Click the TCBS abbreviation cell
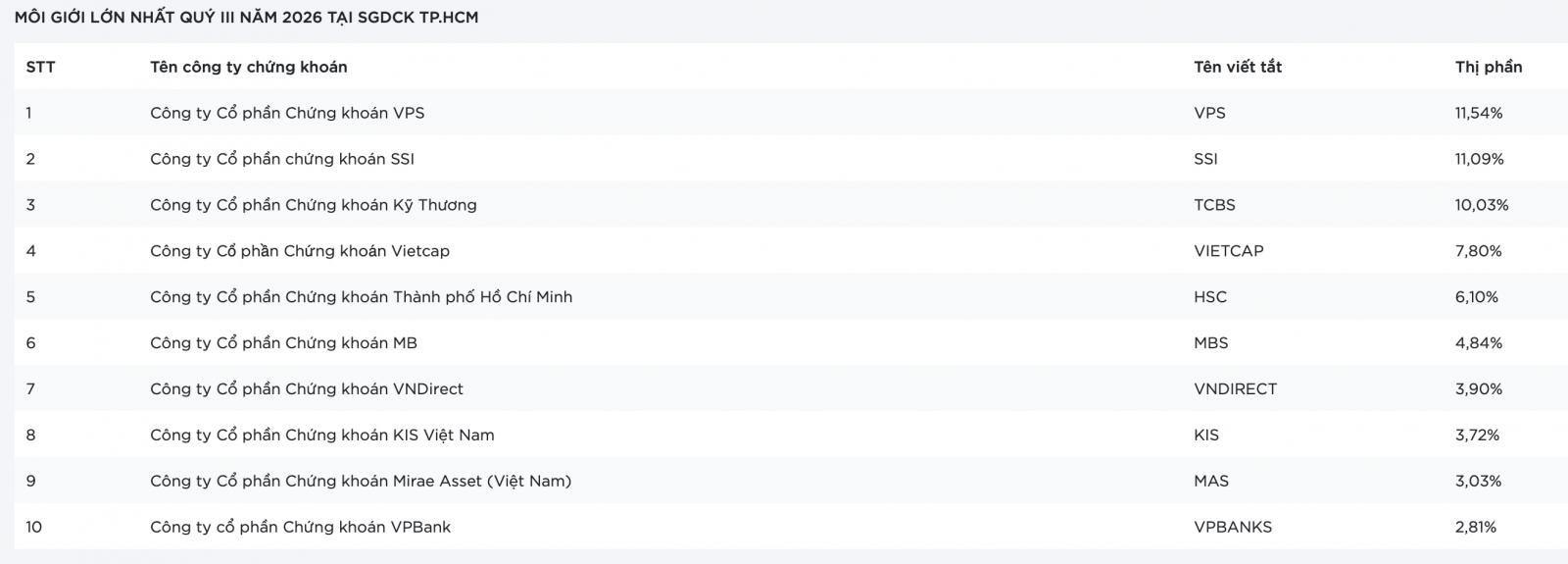 (x=1214, y=205)
